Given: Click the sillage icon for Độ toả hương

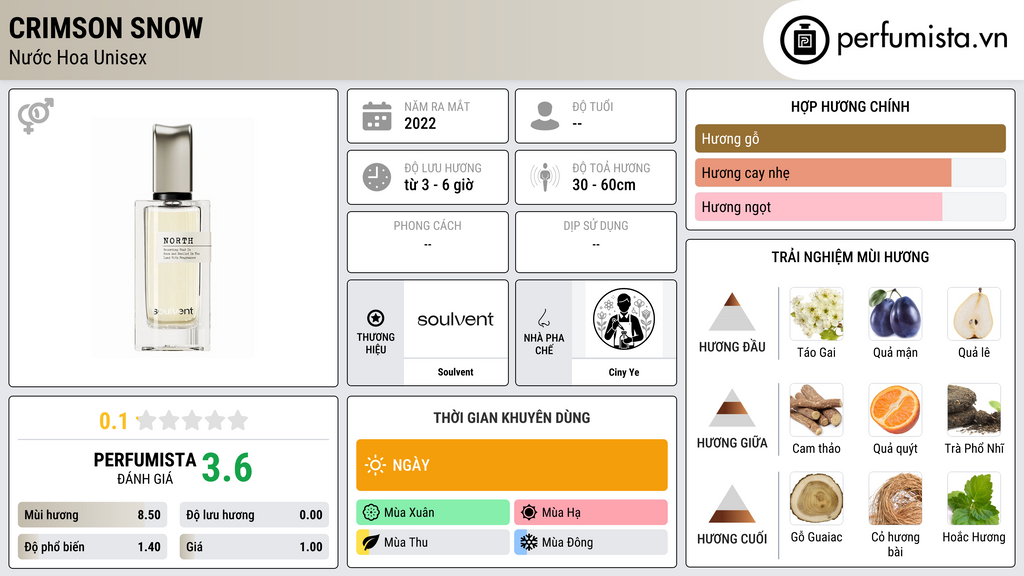Looking at the screenshot, I should 545,177.
